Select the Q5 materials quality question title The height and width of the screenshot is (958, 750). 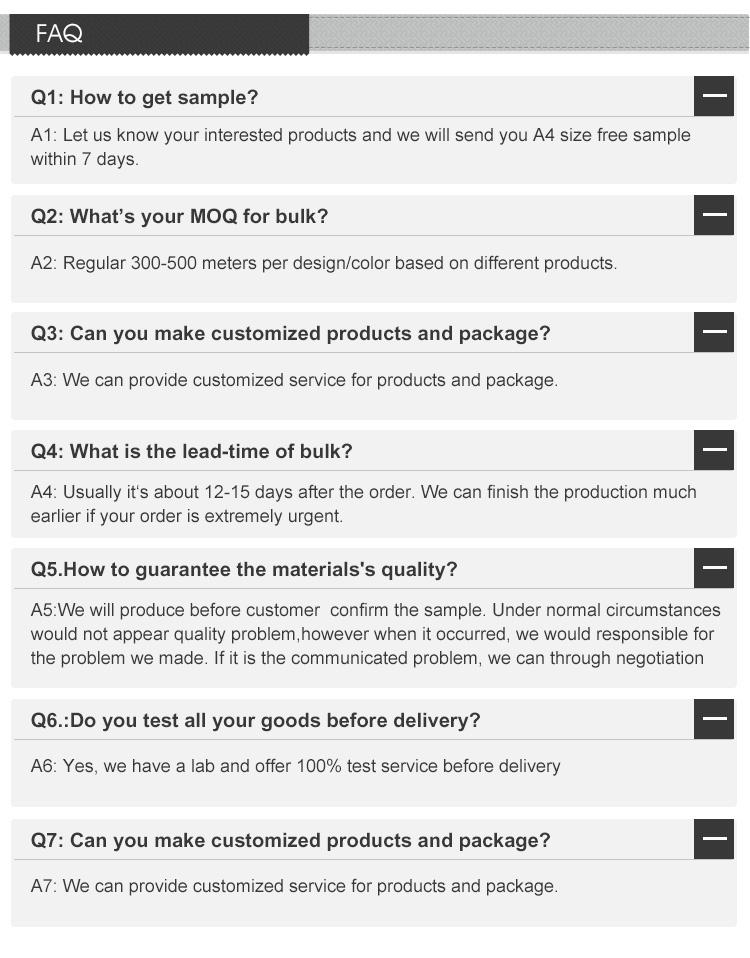244,569
